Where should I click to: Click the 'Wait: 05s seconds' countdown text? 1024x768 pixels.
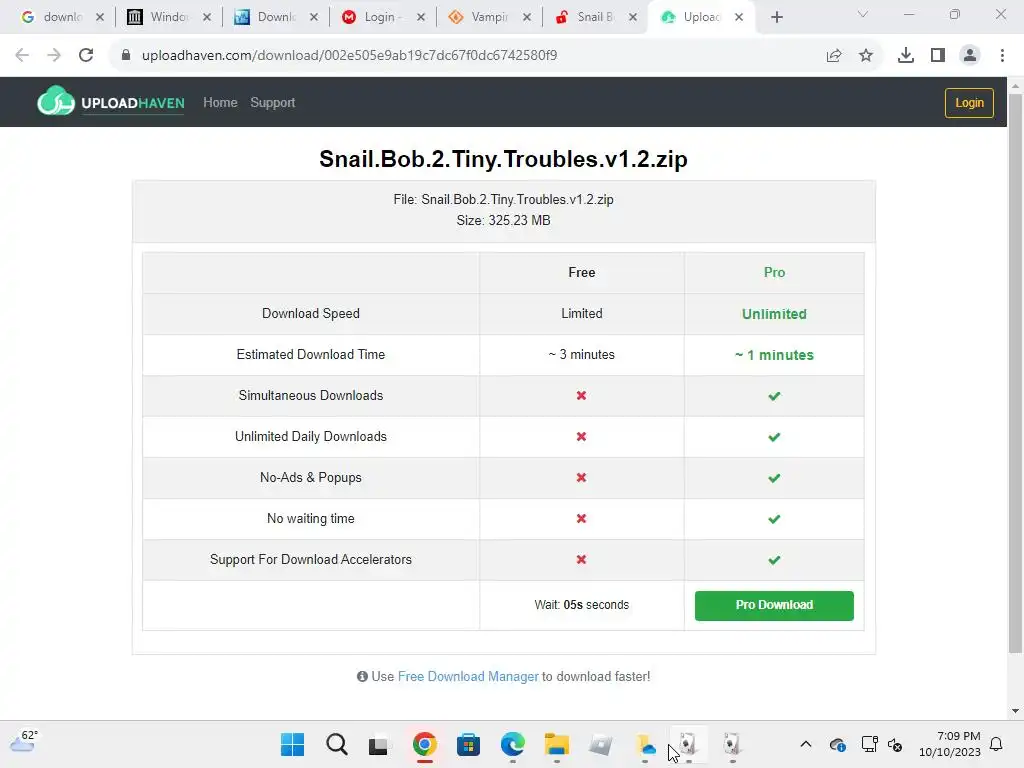click(x=581, y=605)
